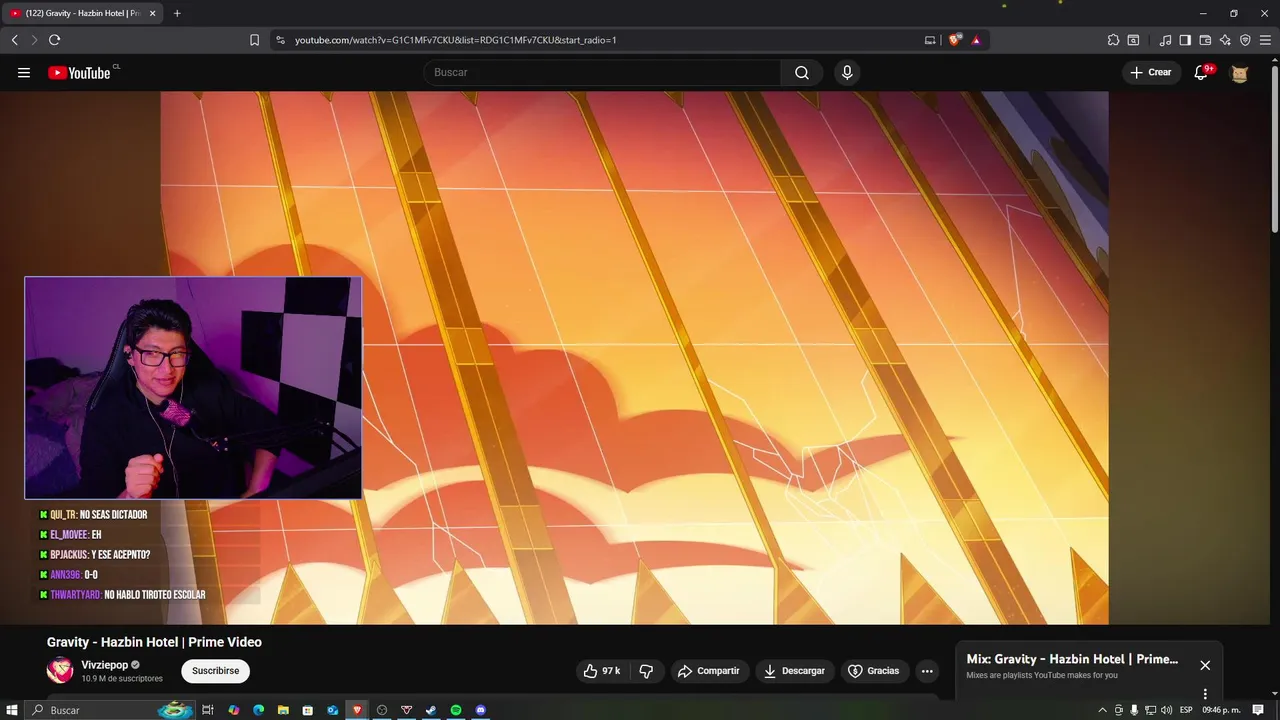Subscribe with the Suscribirse button
Viewport: 1280px width, 720px height.
pyautogui.click(x=215, y=671)
